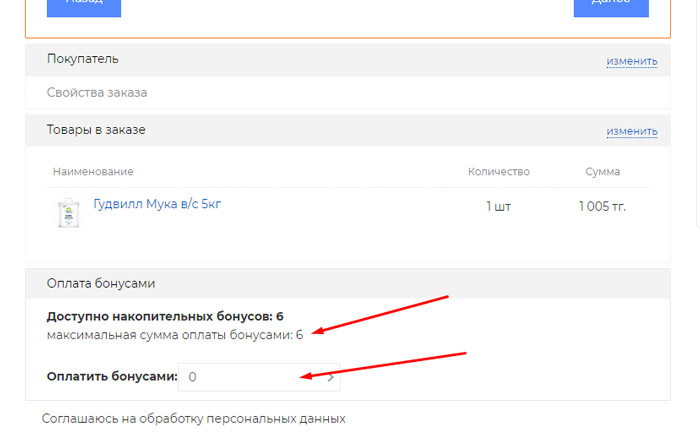Click the '1 005 тг.' sum value

pos(602,206)
